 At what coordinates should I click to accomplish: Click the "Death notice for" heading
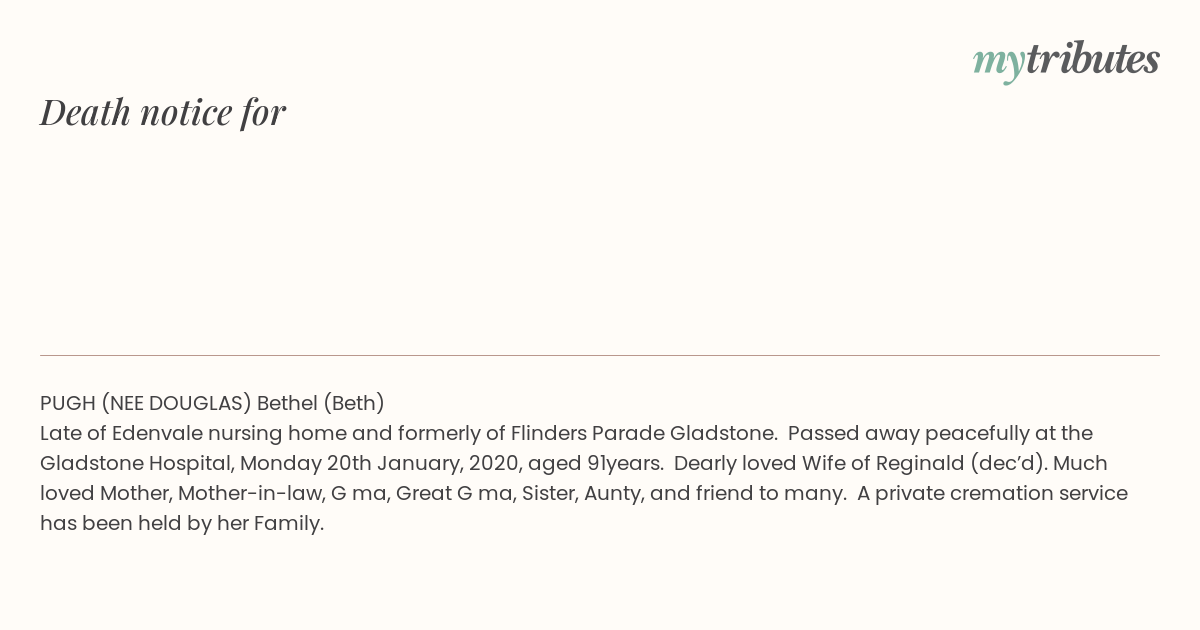click(163, 112)
